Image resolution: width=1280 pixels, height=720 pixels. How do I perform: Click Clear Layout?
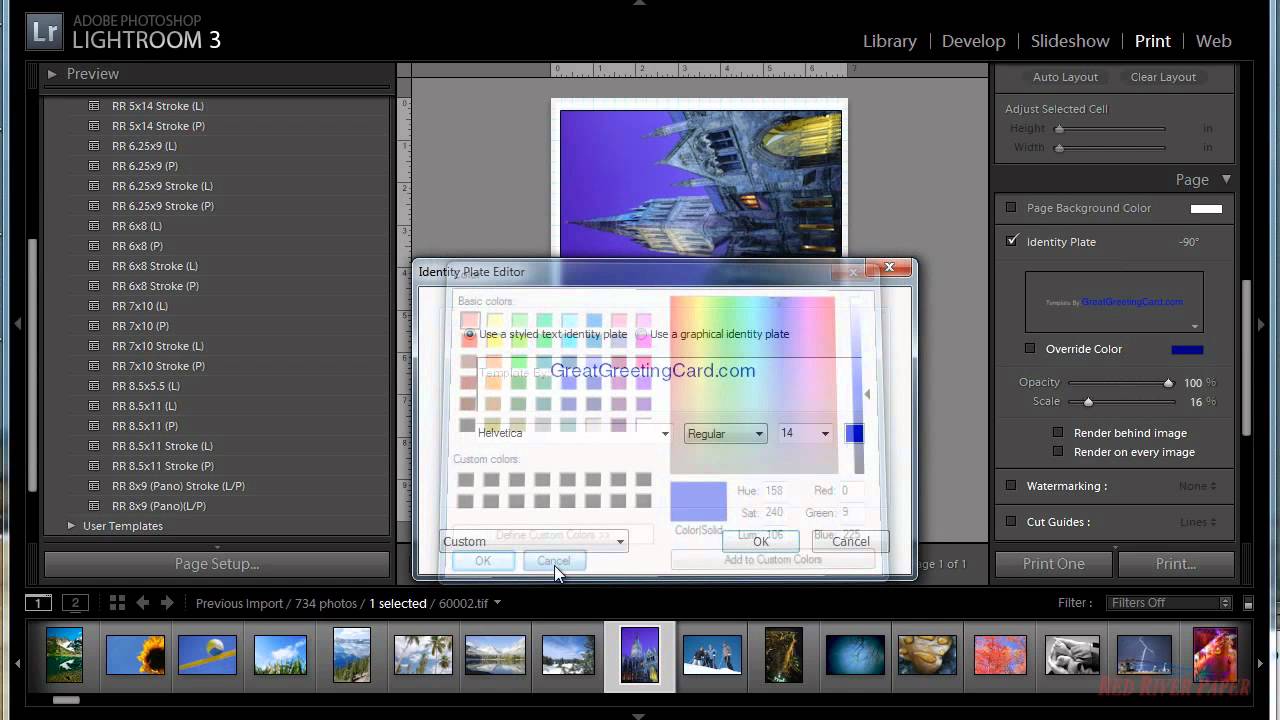[1163, 77]
